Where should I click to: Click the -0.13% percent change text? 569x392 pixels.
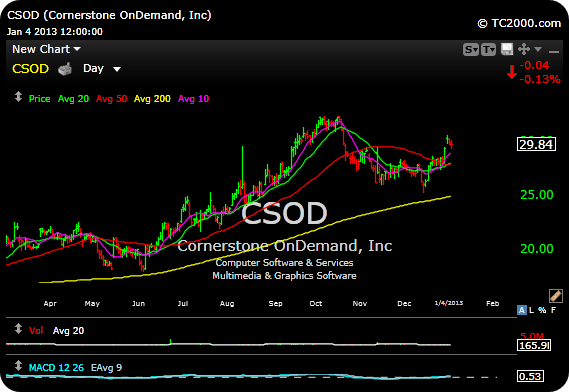coord(540,79)
